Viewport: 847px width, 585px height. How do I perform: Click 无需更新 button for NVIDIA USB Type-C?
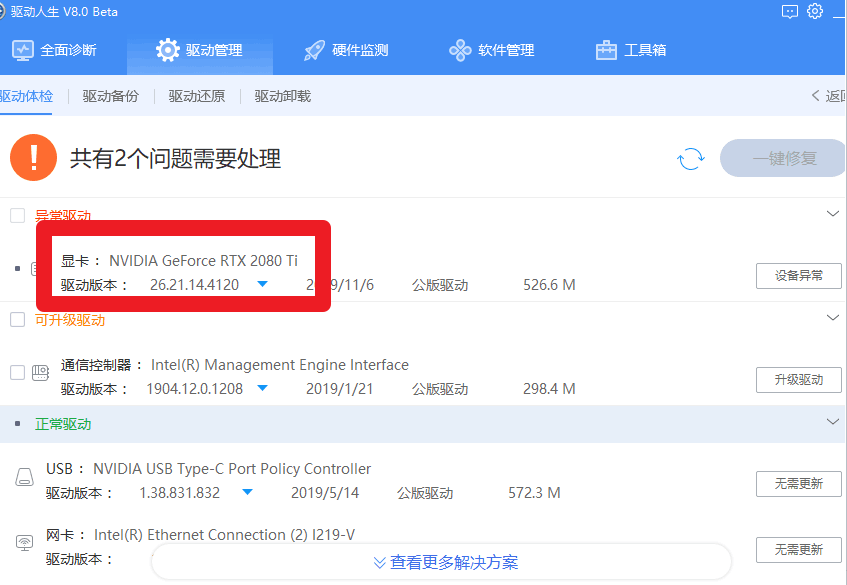click(798, 483)
